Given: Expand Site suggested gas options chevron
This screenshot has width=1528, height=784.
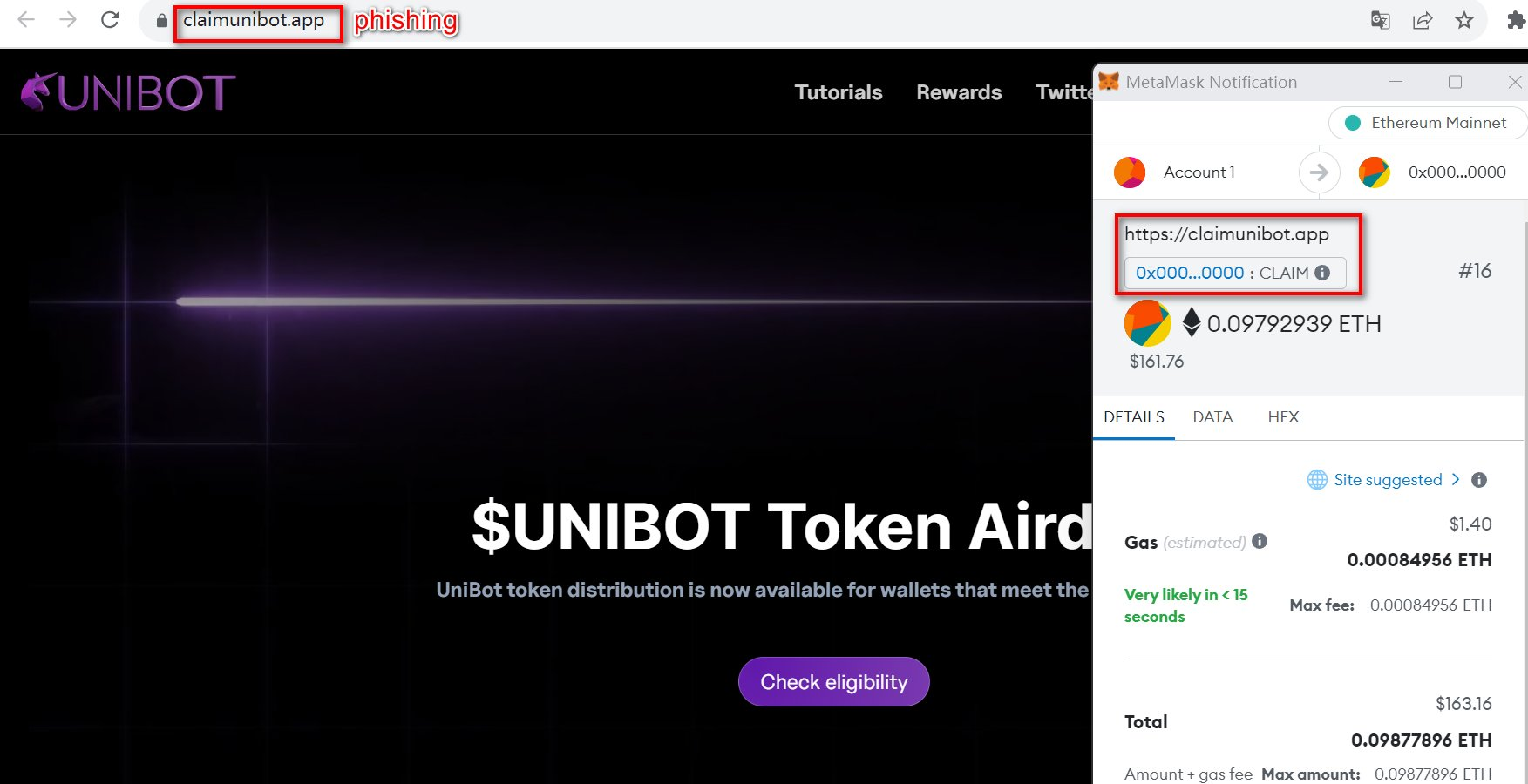Looking at the screenshot, I should 1455,479.
